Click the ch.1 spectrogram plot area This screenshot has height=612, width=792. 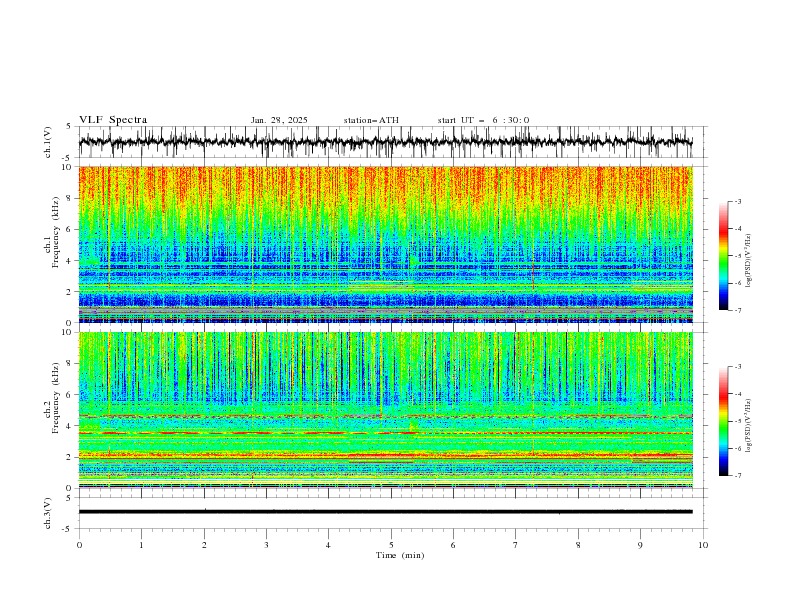click(385, 244)
